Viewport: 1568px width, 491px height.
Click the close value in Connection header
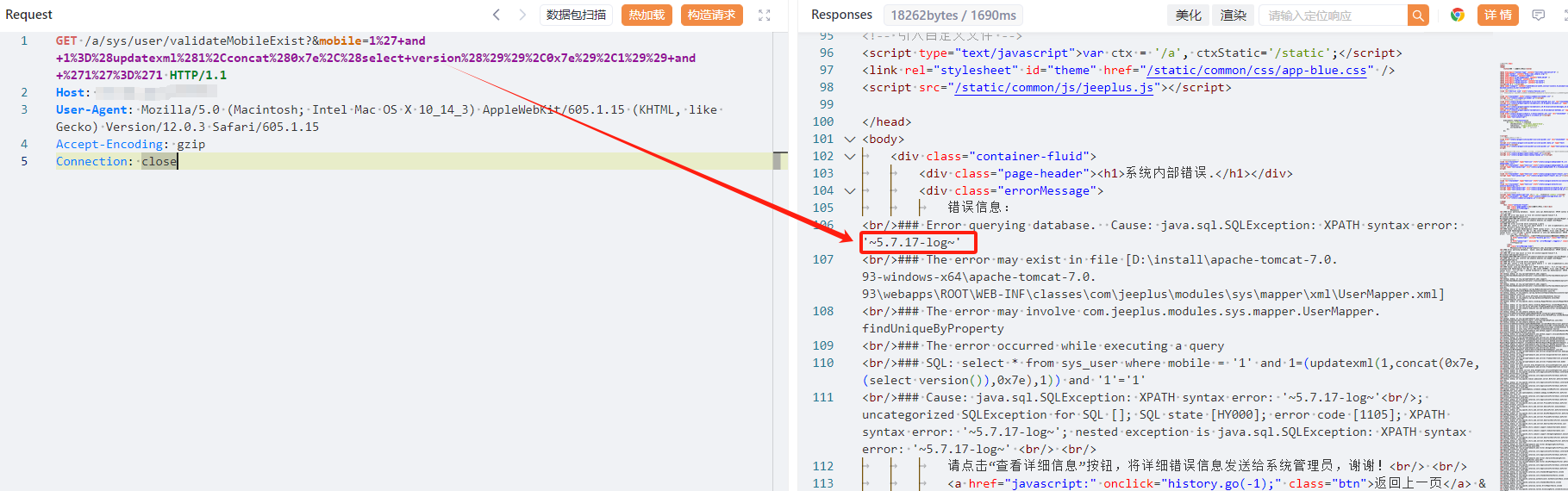159,161
